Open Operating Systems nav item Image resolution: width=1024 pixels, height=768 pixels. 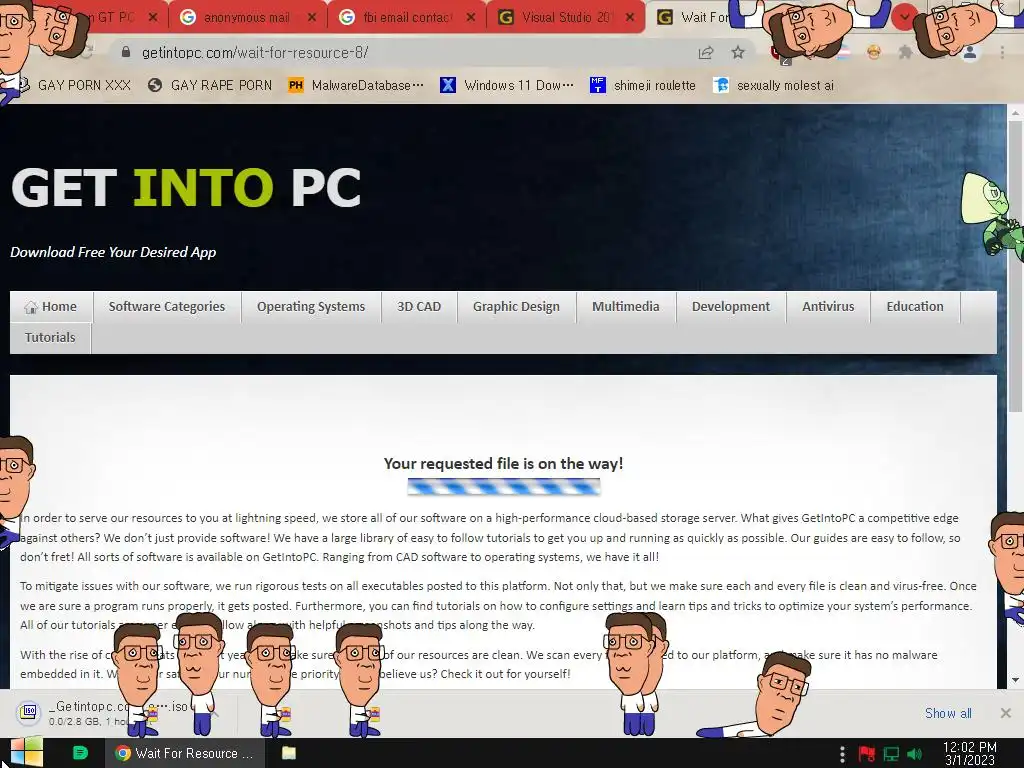311,307
